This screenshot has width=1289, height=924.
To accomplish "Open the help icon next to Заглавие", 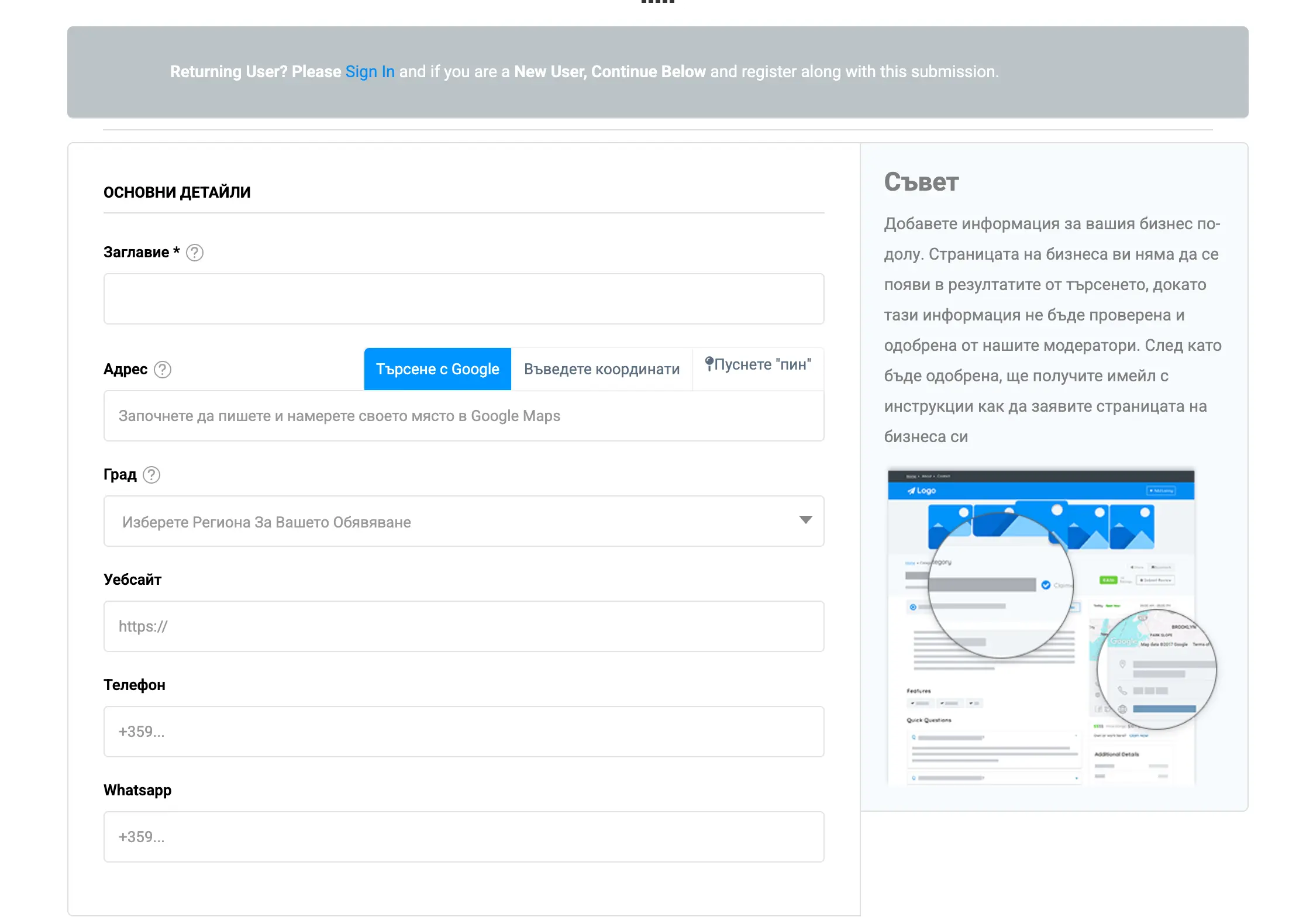I will (x=195, y=253).
